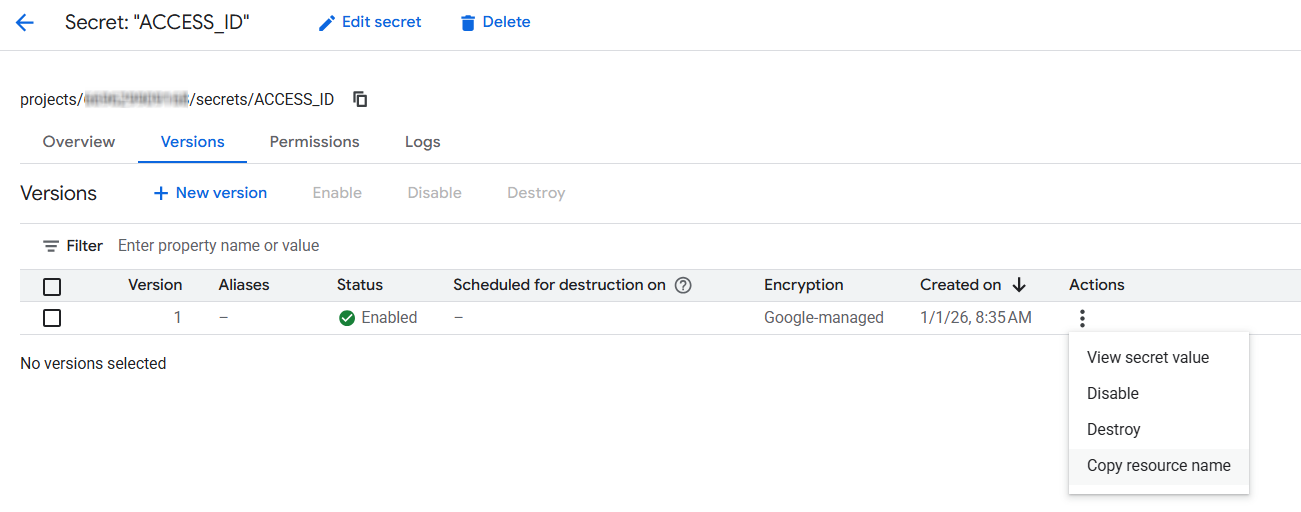Screen dimensions: 1301x512
Task: Toggle the select all versions checkbox
Action: point(52,287)
